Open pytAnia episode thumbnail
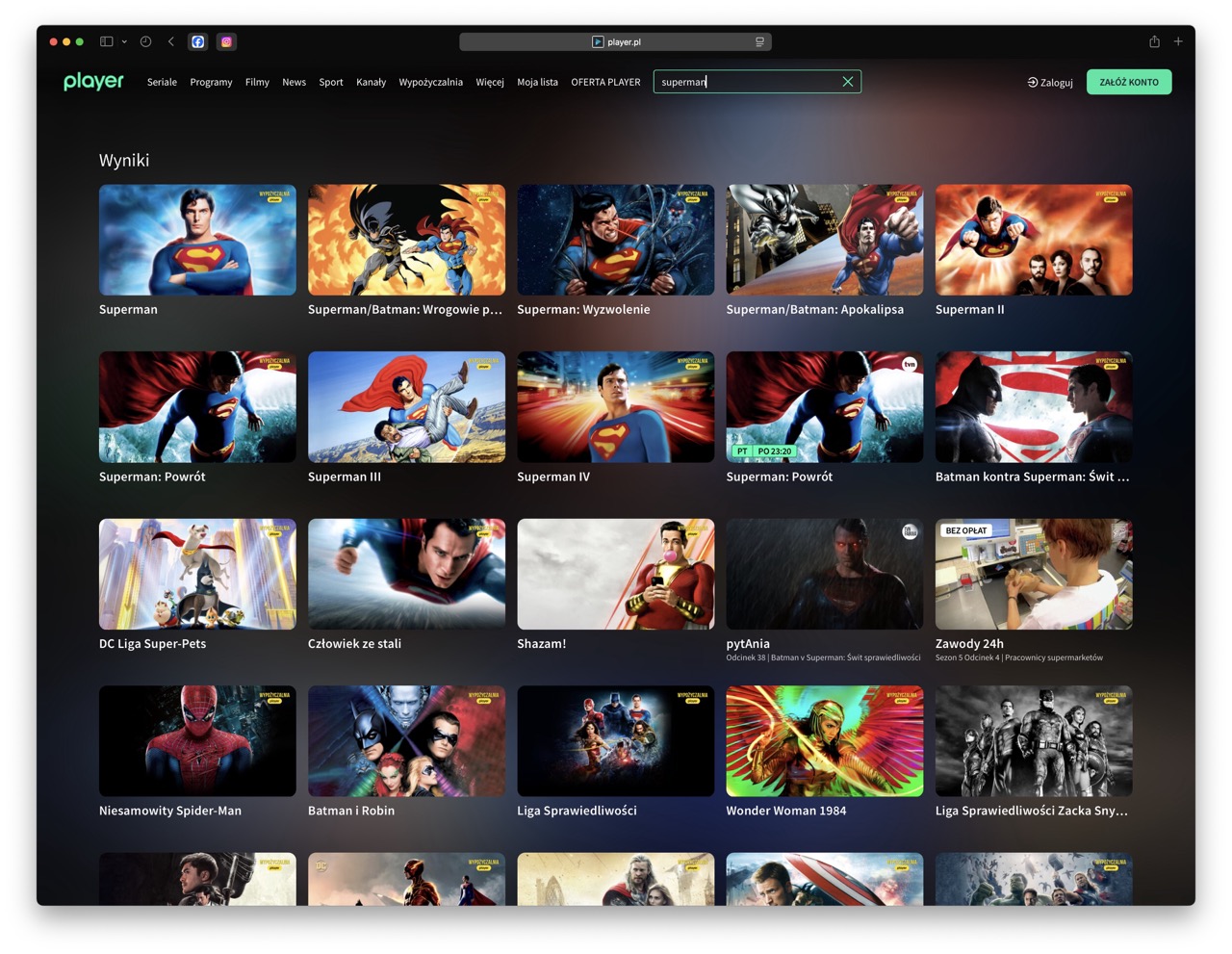The height and width of the screenshot is (954, 1232). pyautogui.click(x=825, y=574)
